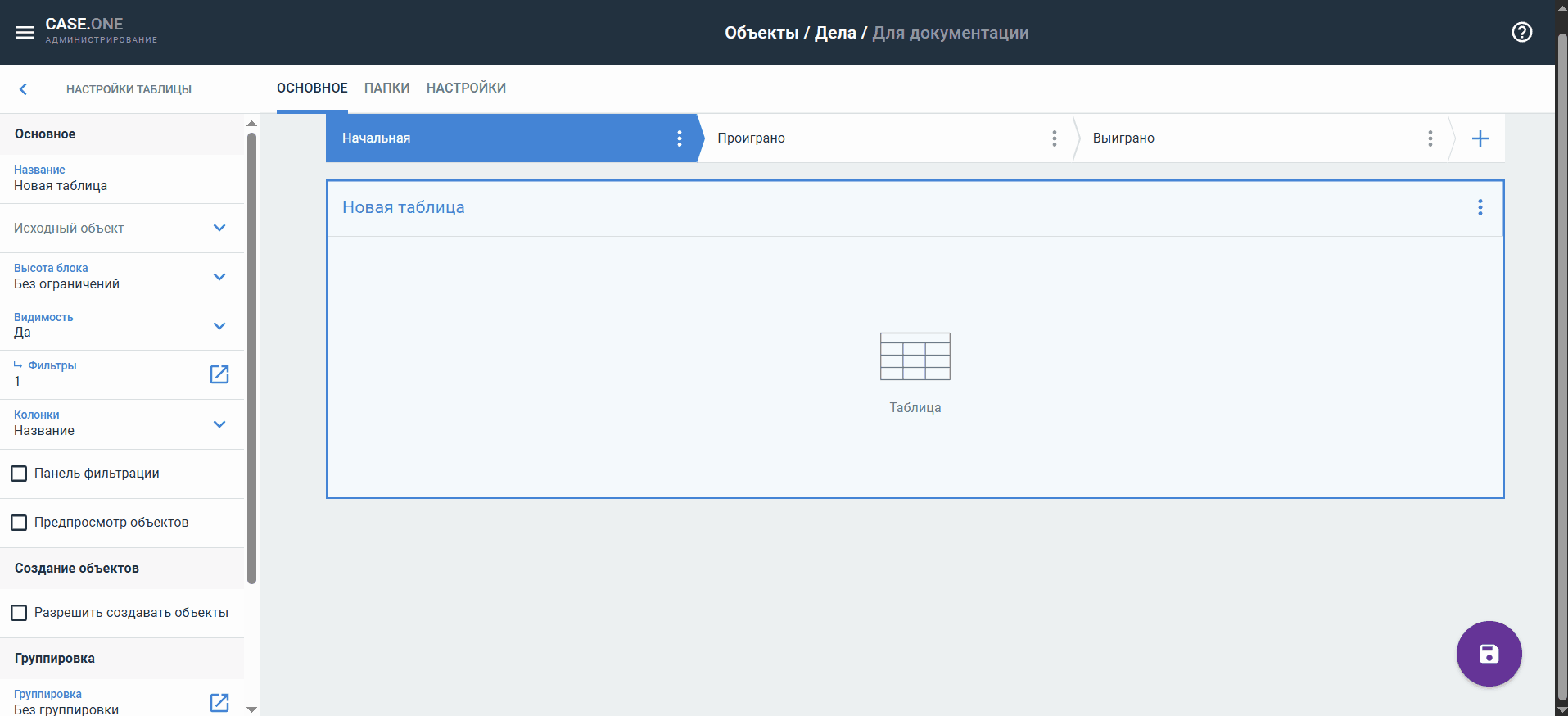Open options menu for Проиграно stage
The image size is (1568, 716).
pos(1054,138)
